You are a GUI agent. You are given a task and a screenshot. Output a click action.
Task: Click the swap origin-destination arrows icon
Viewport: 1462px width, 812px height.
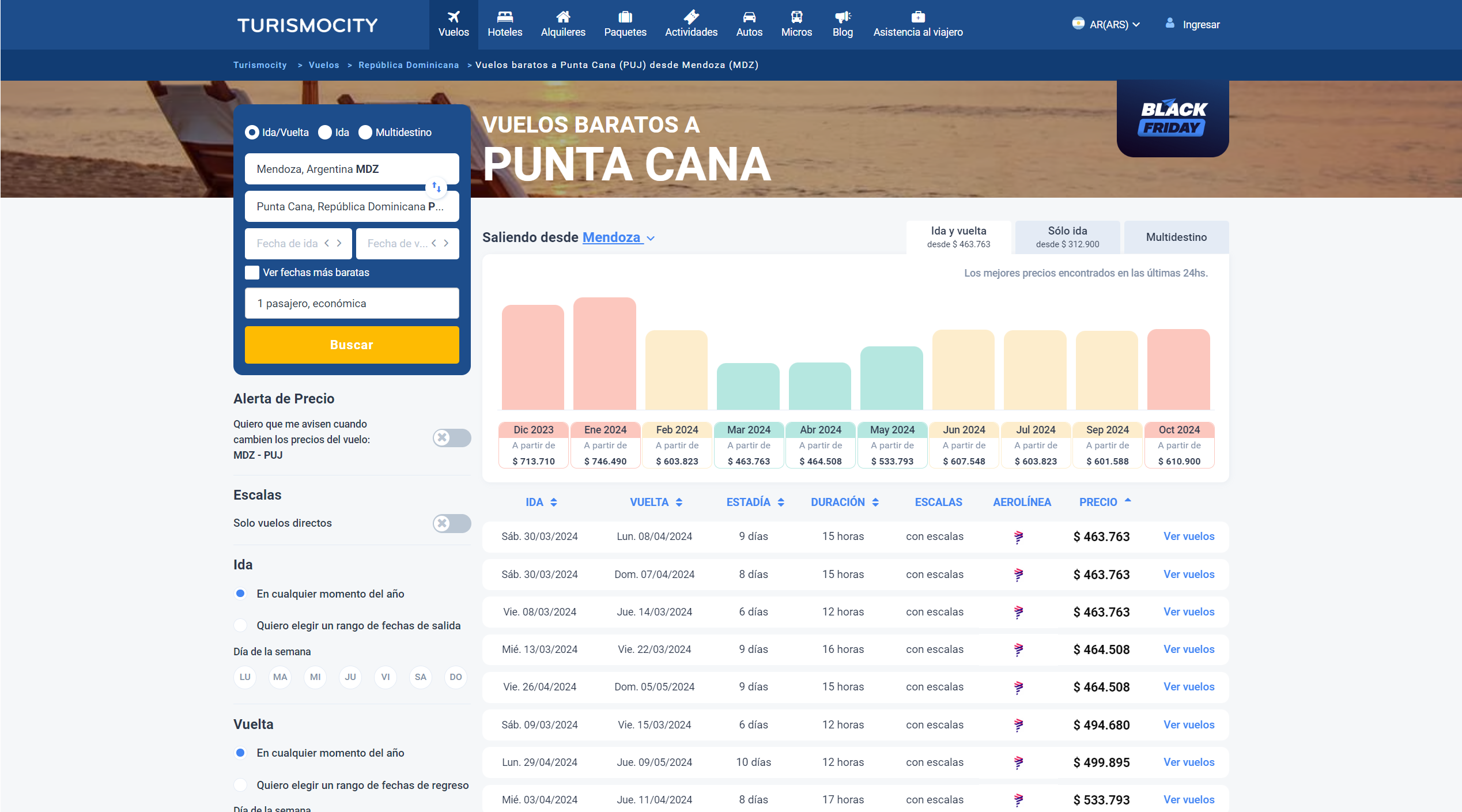point(436,187)
